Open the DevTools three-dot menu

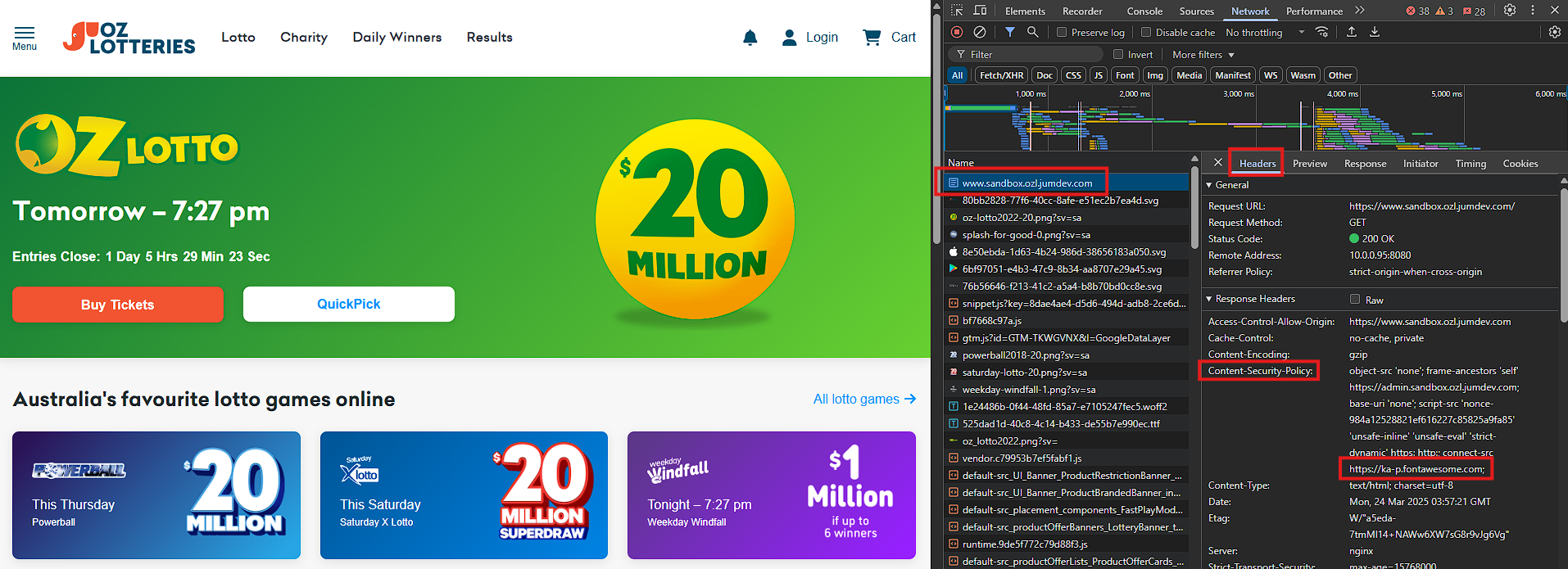1533,11
